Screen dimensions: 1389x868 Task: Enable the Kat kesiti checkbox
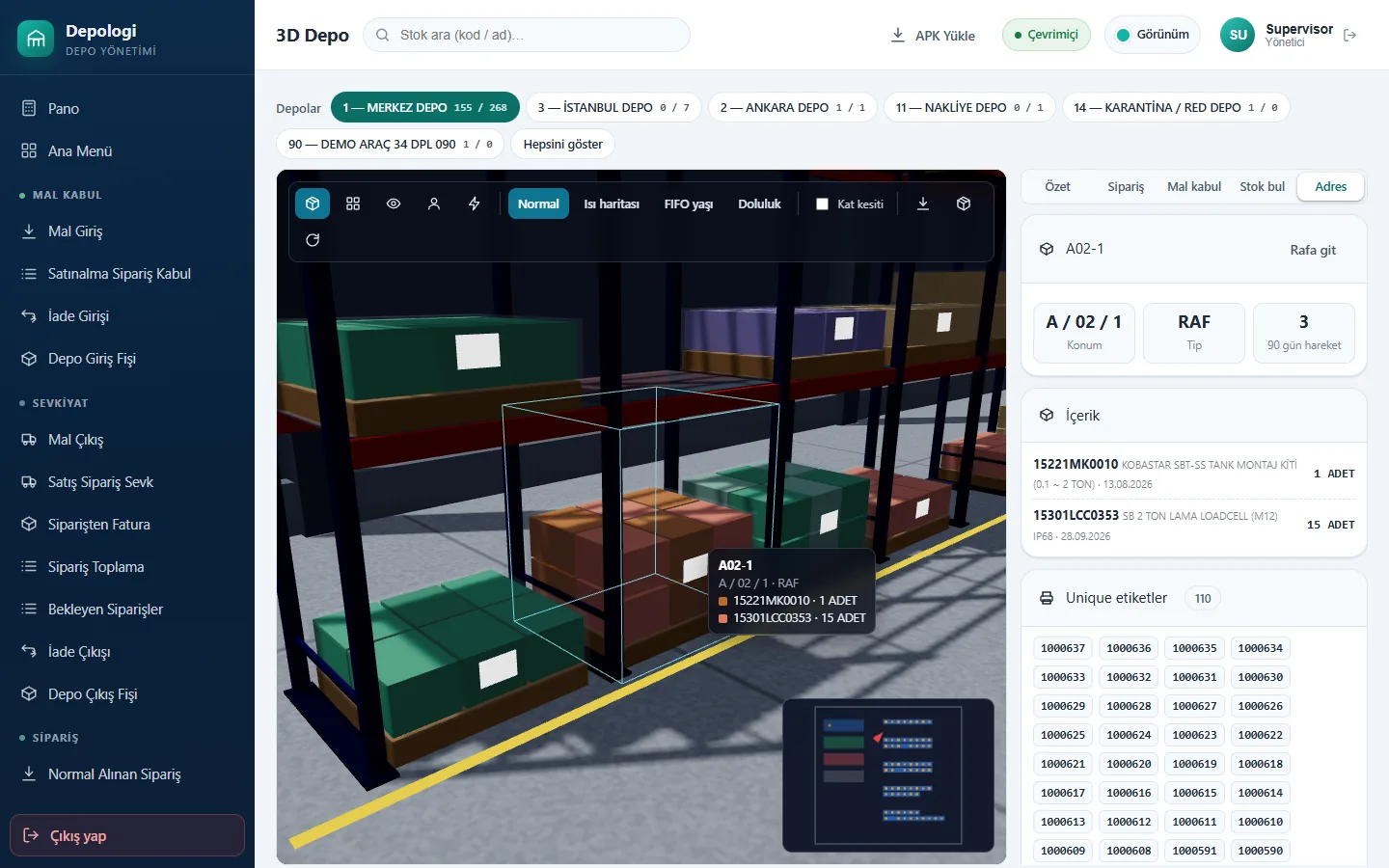tap(822, 203)
